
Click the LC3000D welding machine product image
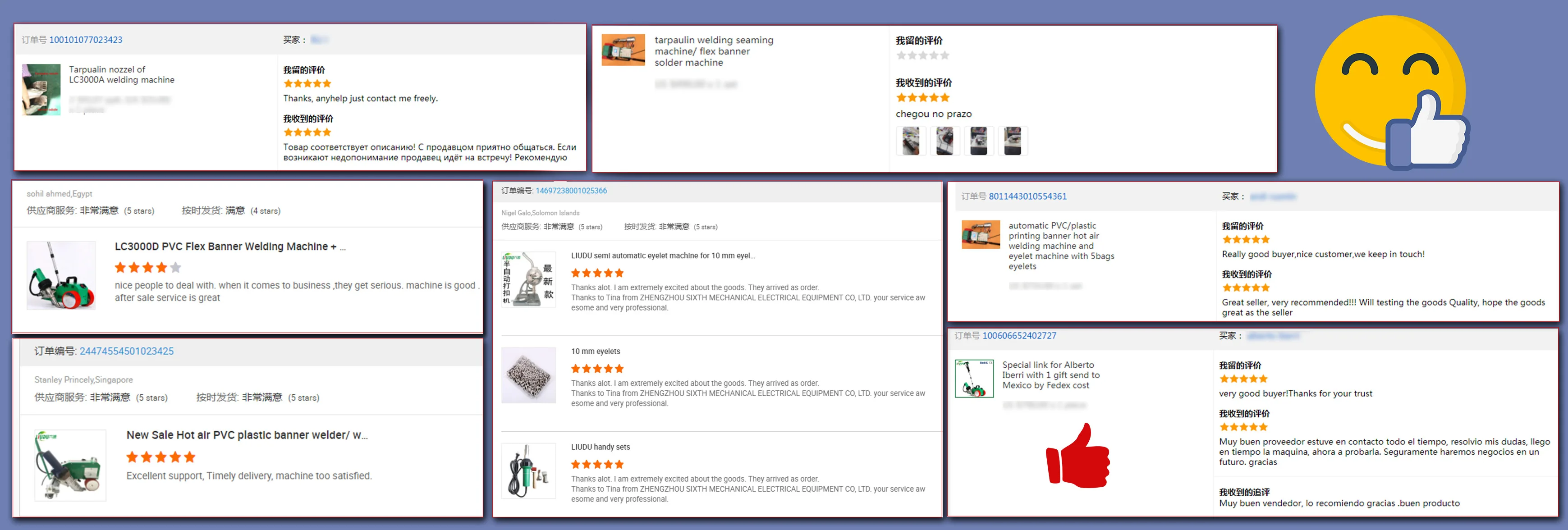(x=61, y=276)
